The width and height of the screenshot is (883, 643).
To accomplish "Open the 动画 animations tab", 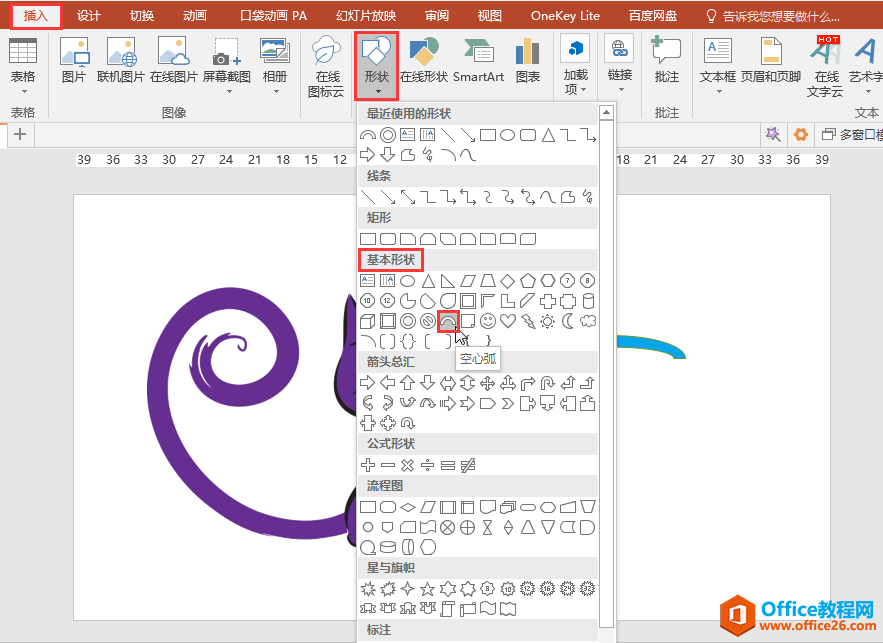I will tap(195, 16).
